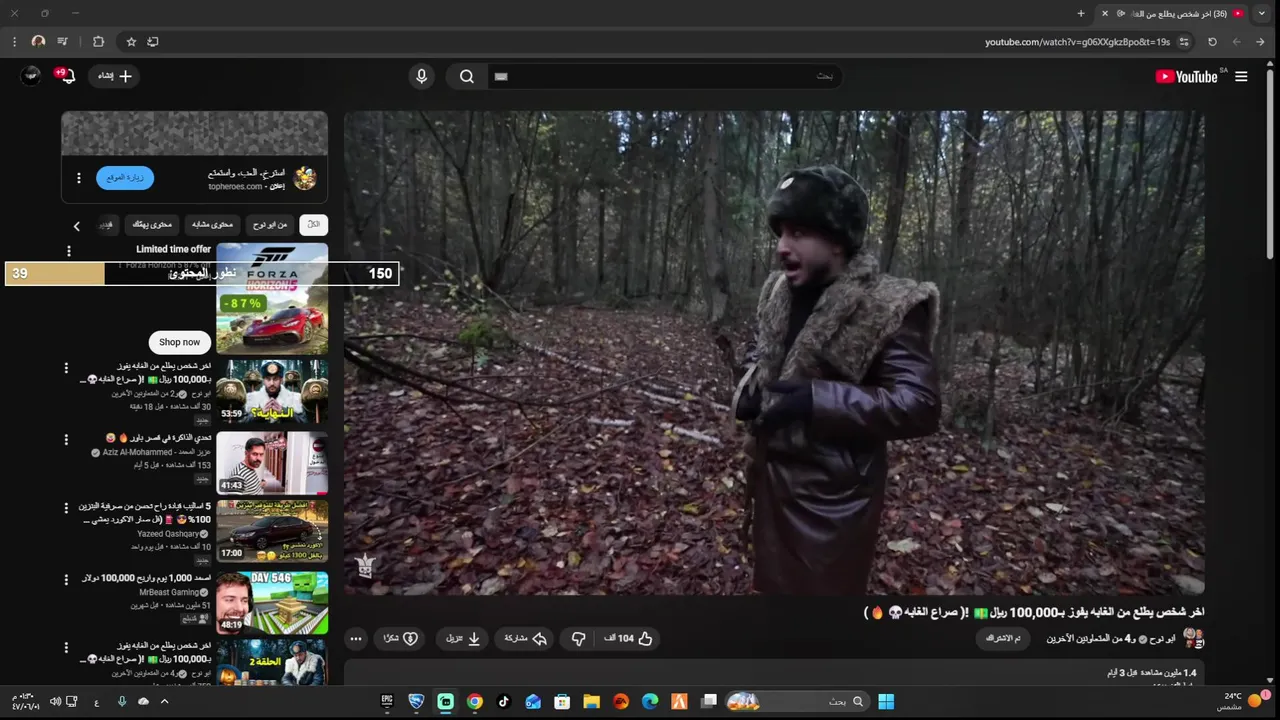Open taskbar volume control

[x=55, y=702]
